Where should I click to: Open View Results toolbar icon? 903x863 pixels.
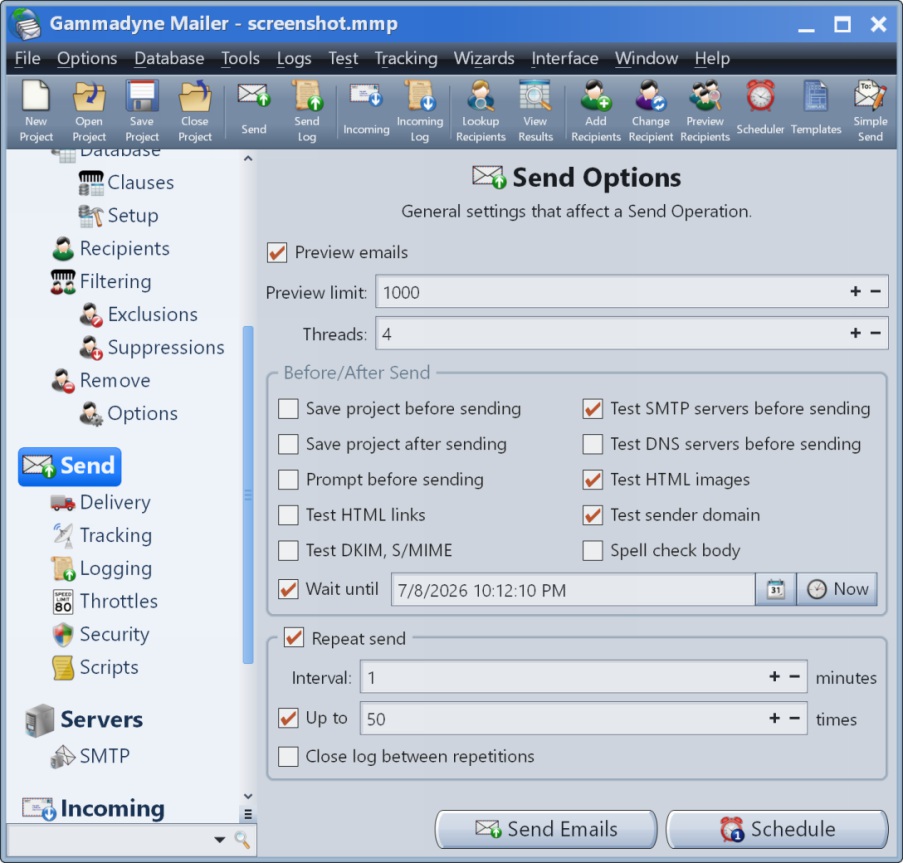tap(535, 111)
